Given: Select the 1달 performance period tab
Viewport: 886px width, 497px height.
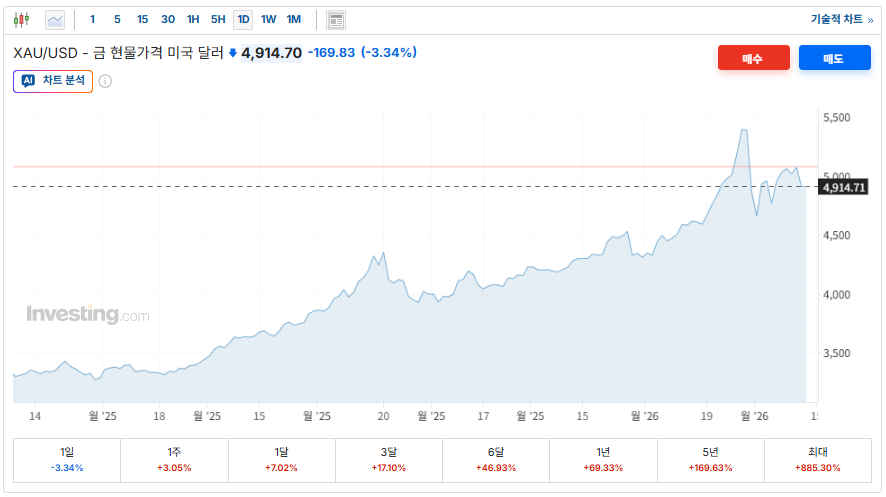Looking at the screenshot, I should coord(282,458).
